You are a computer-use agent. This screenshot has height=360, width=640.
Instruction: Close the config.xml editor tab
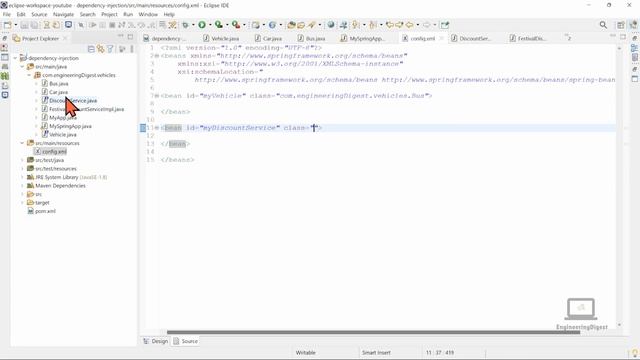(x=442, y=38)
